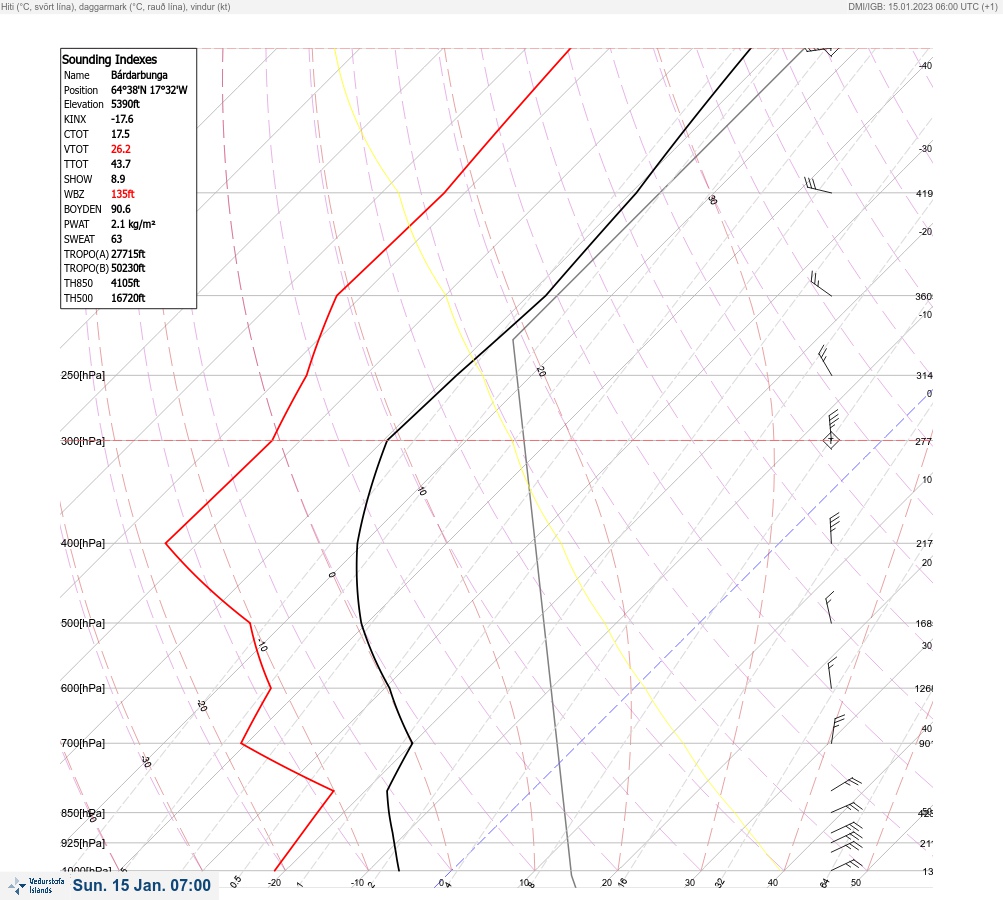Click the wind barb at 600 hPa
This screenshot has width=1003, height=900.
click(832, 673)
